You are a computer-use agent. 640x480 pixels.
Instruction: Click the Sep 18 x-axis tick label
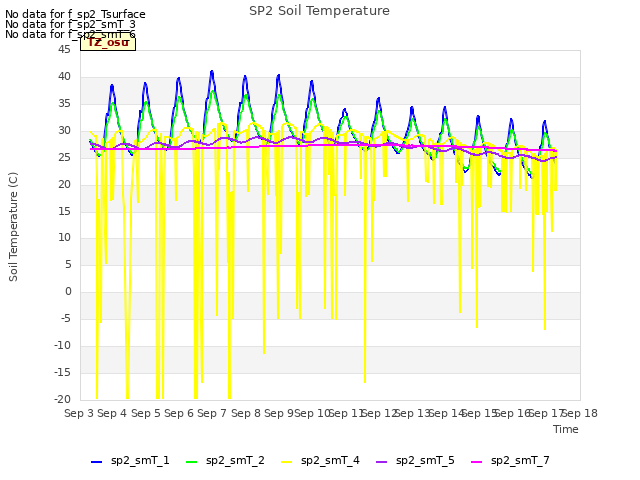[x=580, y=413]
